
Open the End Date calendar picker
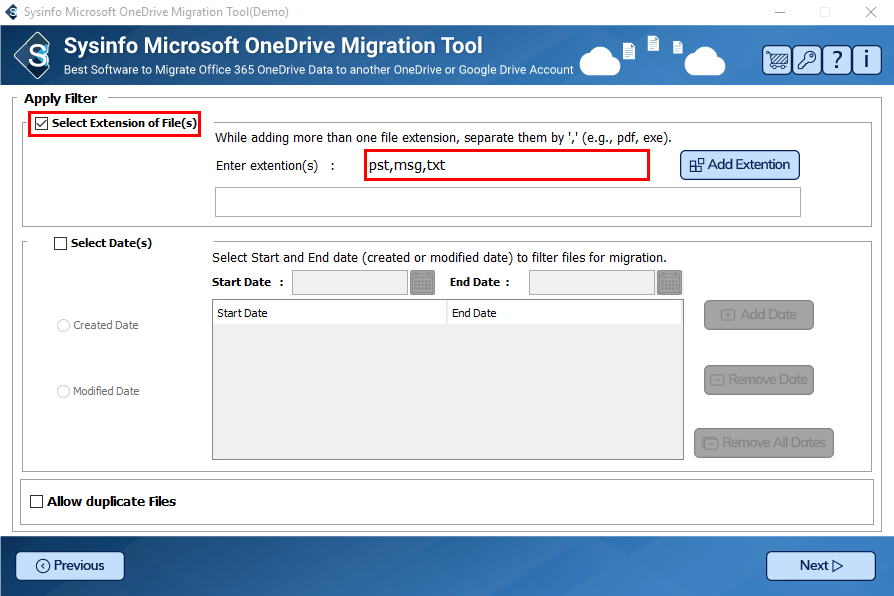669,283
